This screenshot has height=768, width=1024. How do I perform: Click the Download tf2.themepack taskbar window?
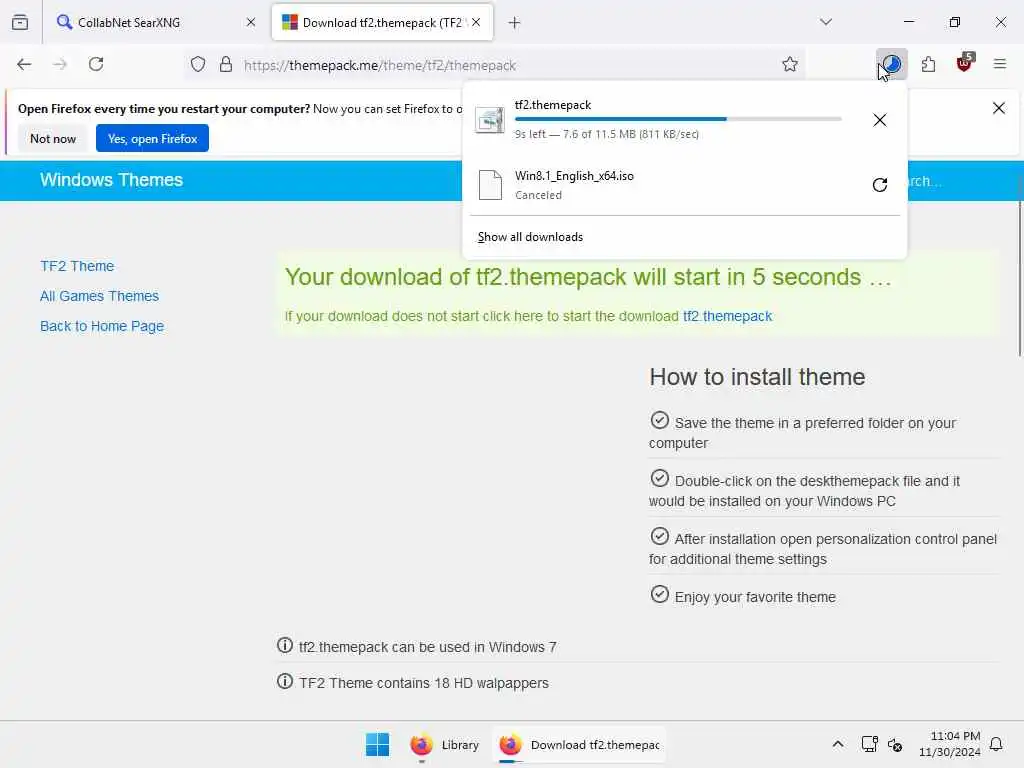[579, 744]
